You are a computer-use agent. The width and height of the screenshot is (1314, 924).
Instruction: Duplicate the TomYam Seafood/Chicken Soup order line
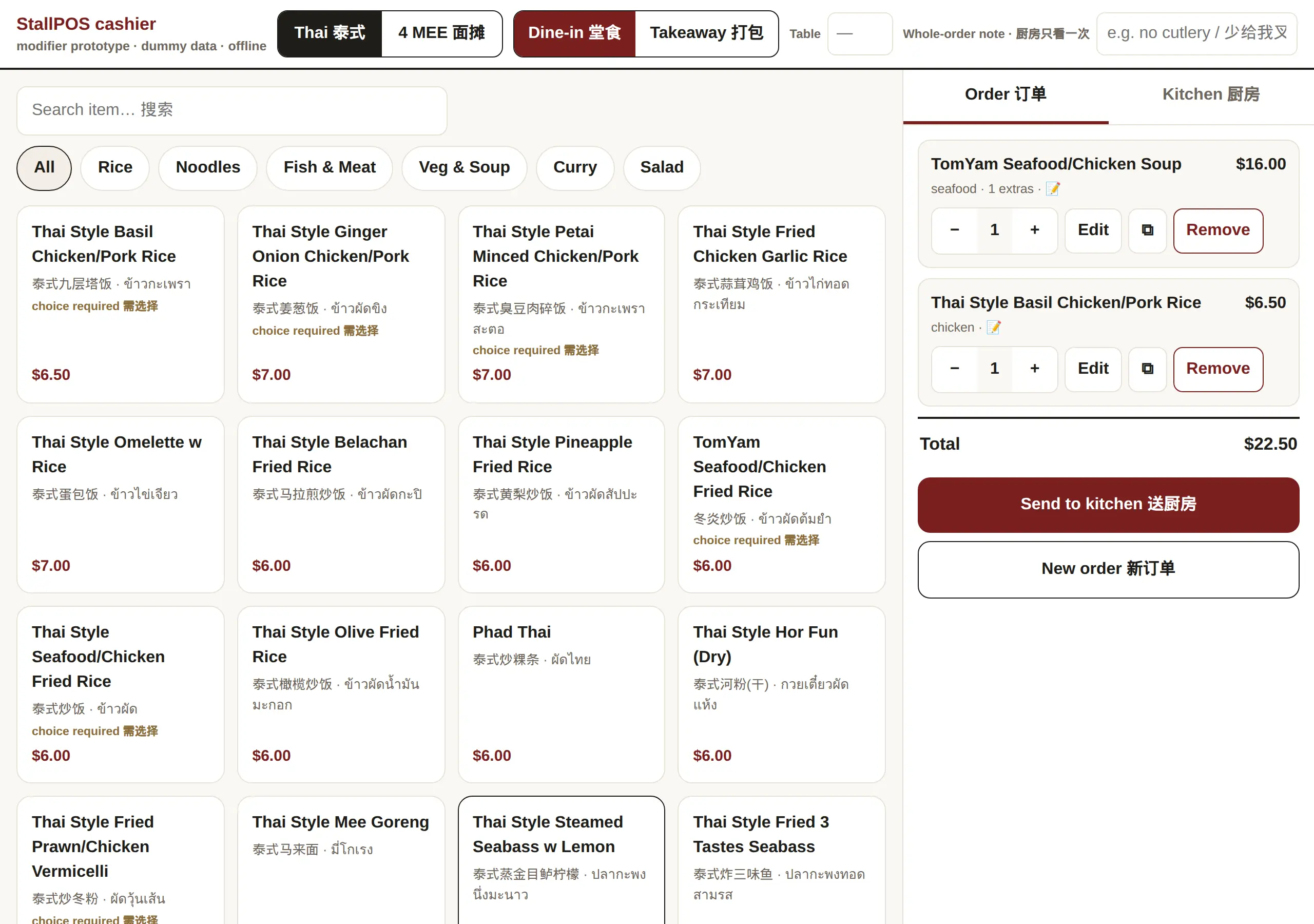(x=1147, y=230)
